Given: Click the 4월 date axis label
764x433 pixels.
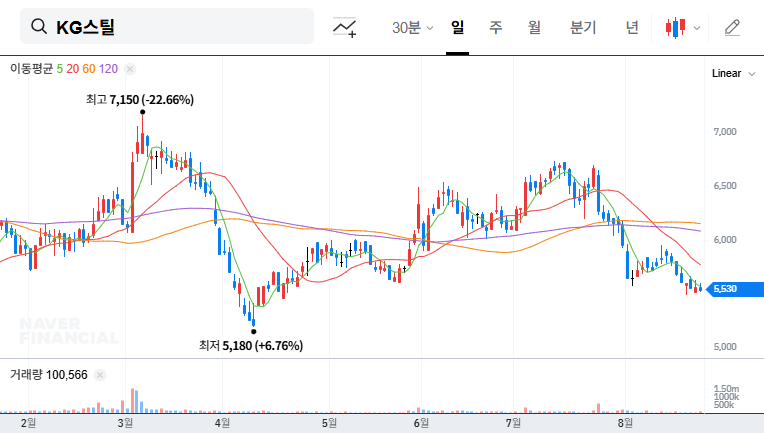Looking at the screenshot, I should [222, 423].
